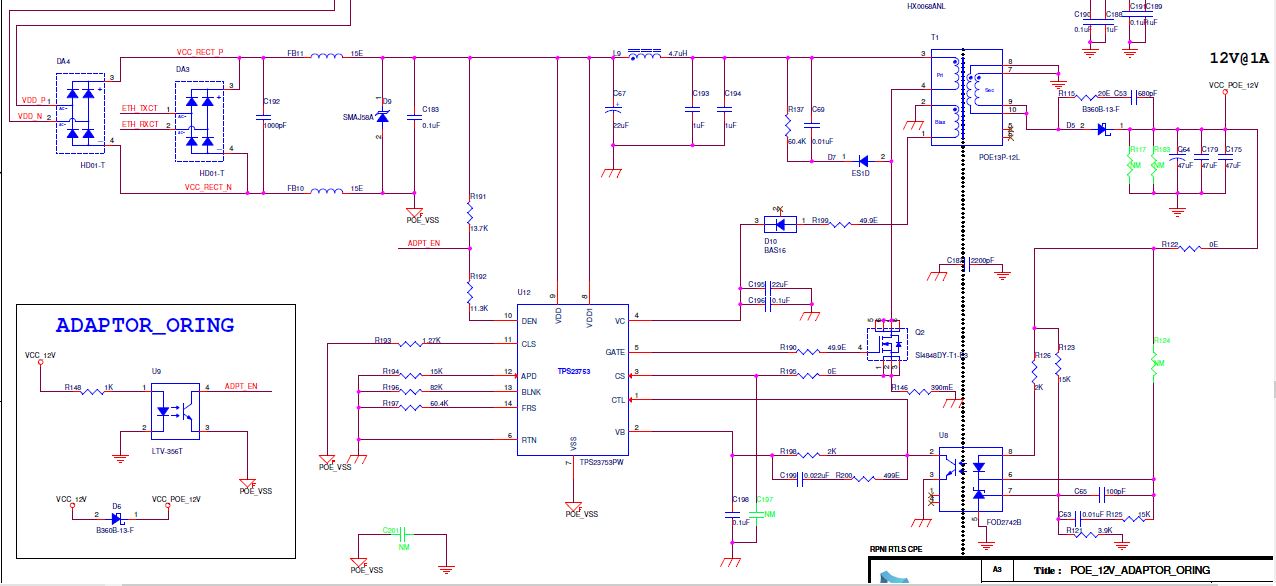The image size is (1276, 586).
Task: Select the TPS23753 controller IC U12
Action: click(572, 380)
